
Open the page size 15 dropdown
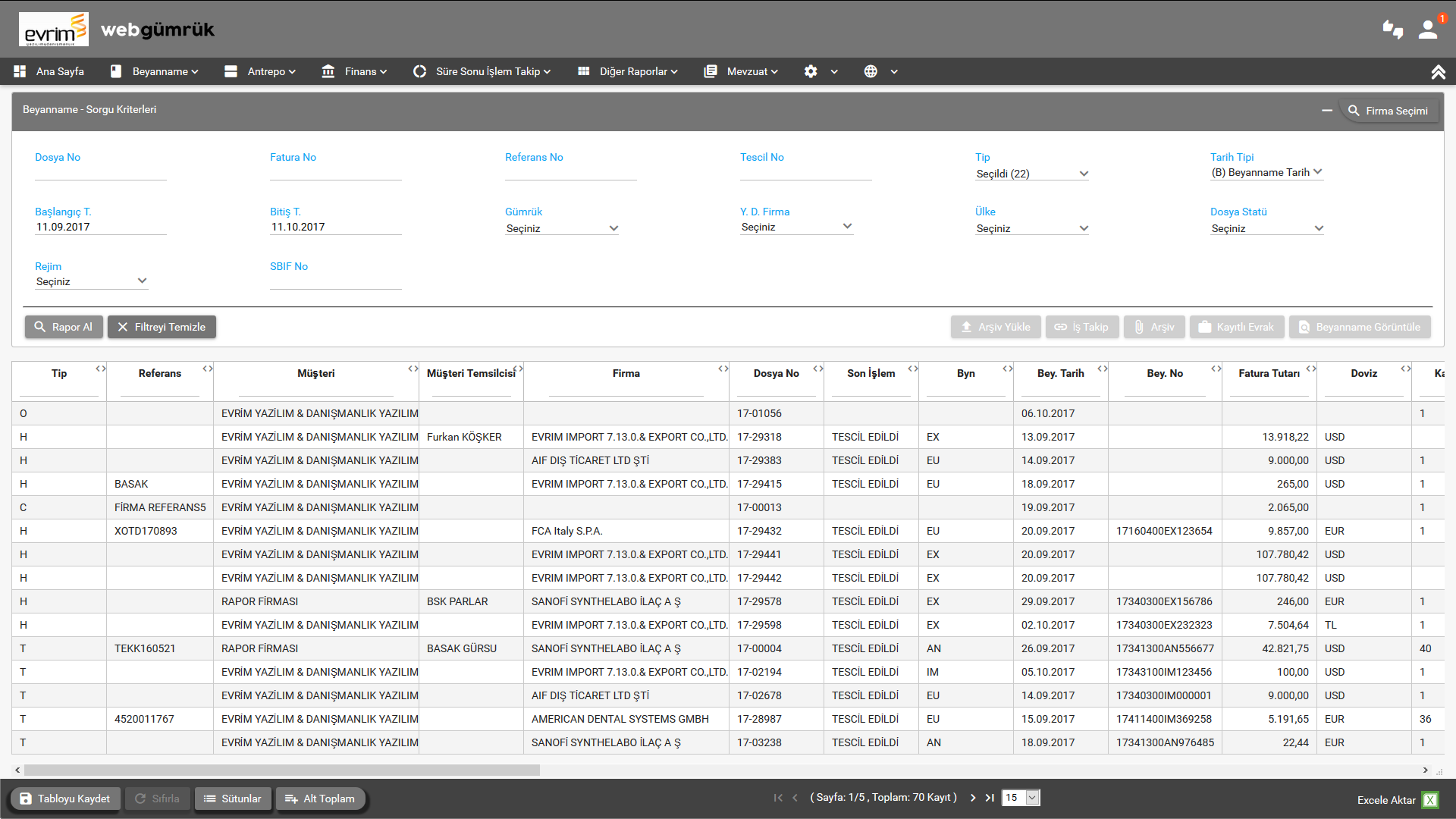(x=1031, y=798)
